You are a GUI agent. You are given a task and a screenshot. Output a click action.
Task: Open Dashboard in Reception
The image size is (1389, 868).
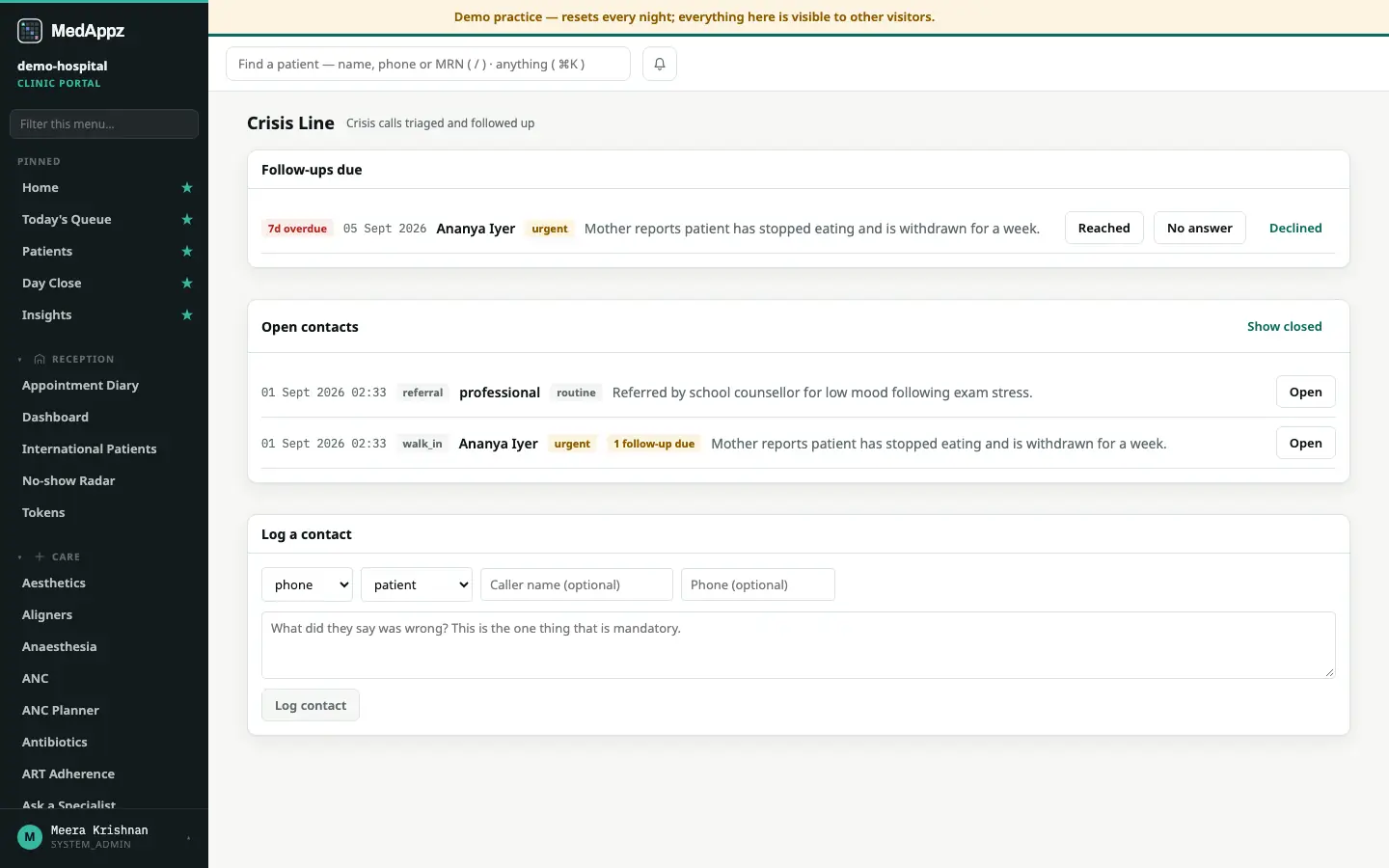(x=56, y=418)
